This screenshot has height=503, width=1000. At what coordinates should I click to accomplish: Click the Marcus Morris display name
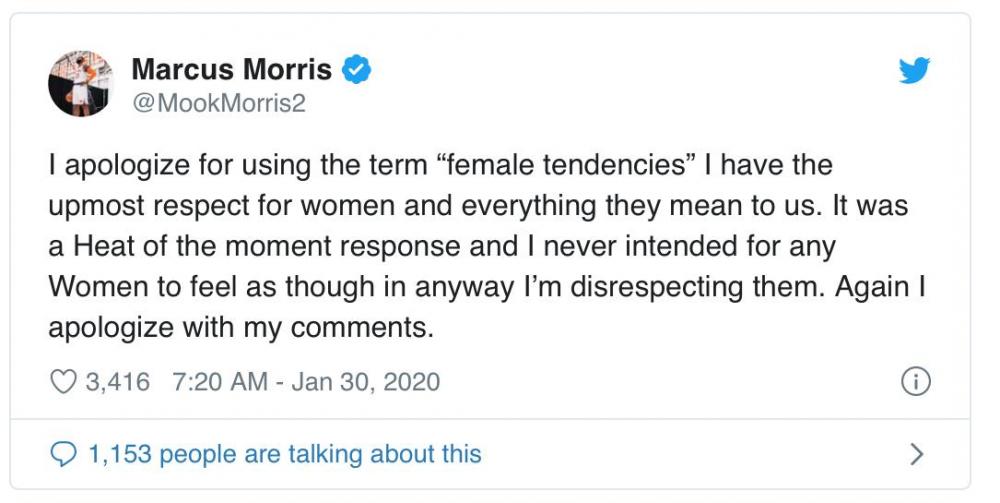(x=231, y=70)
